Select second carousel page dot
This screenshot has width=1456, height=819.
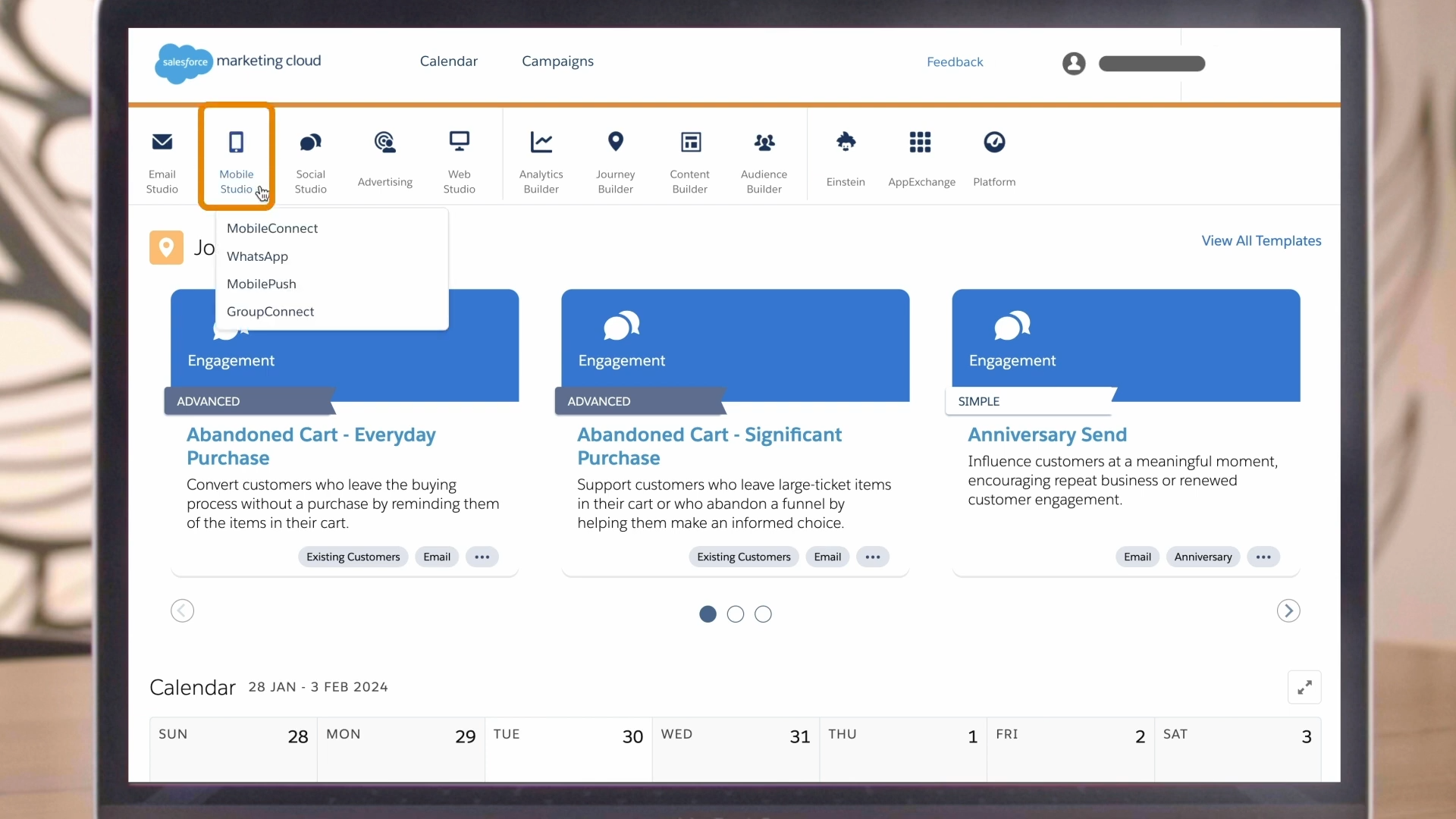coord(736,614)
